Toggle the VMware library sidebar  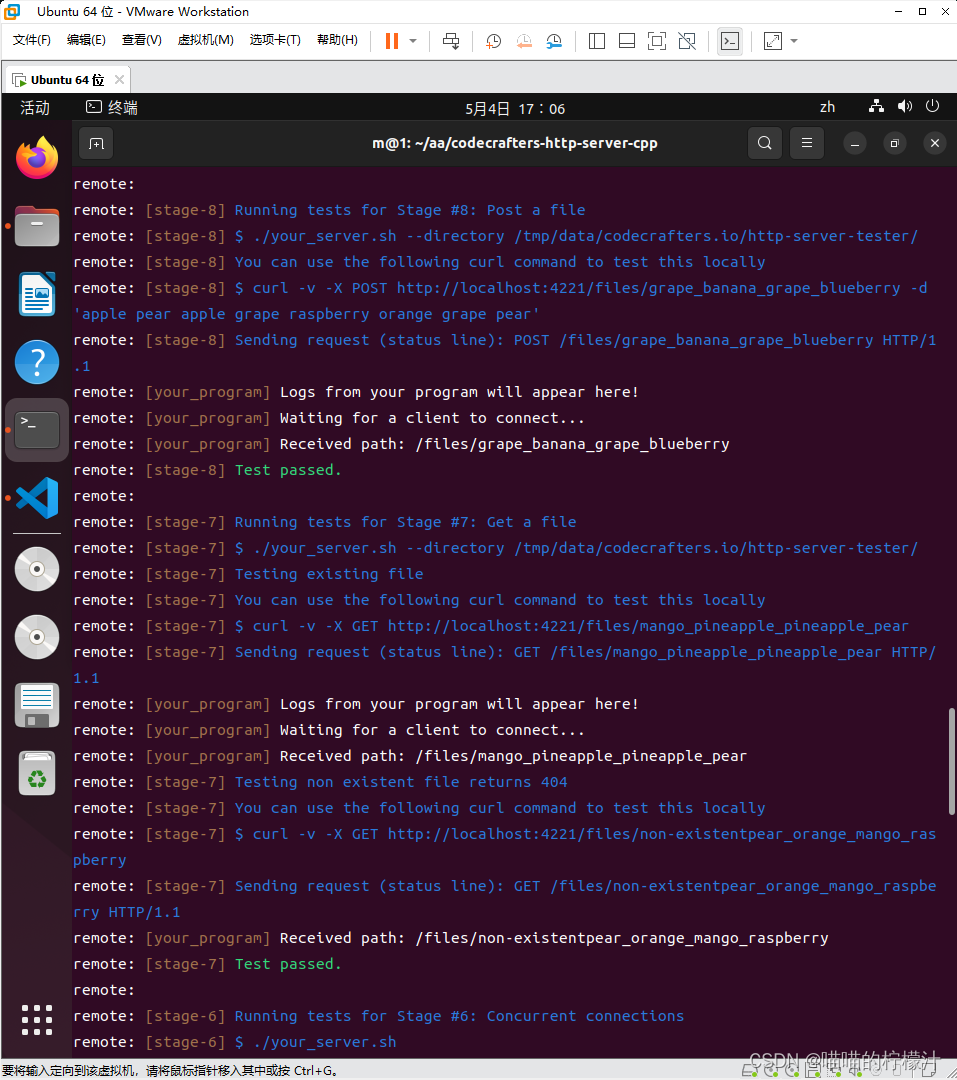[x=597, y=41]
